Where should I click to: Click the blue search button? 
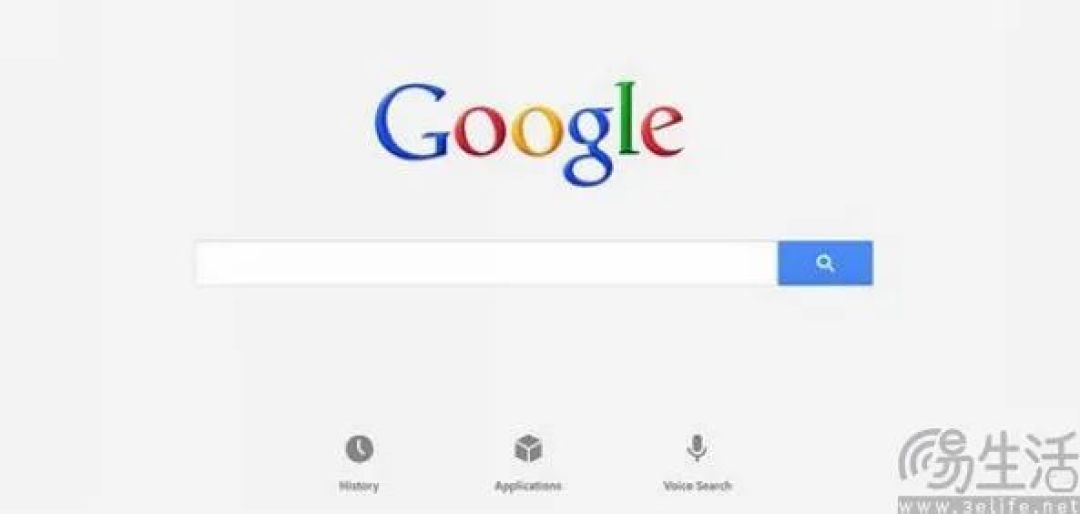point(825,263)
